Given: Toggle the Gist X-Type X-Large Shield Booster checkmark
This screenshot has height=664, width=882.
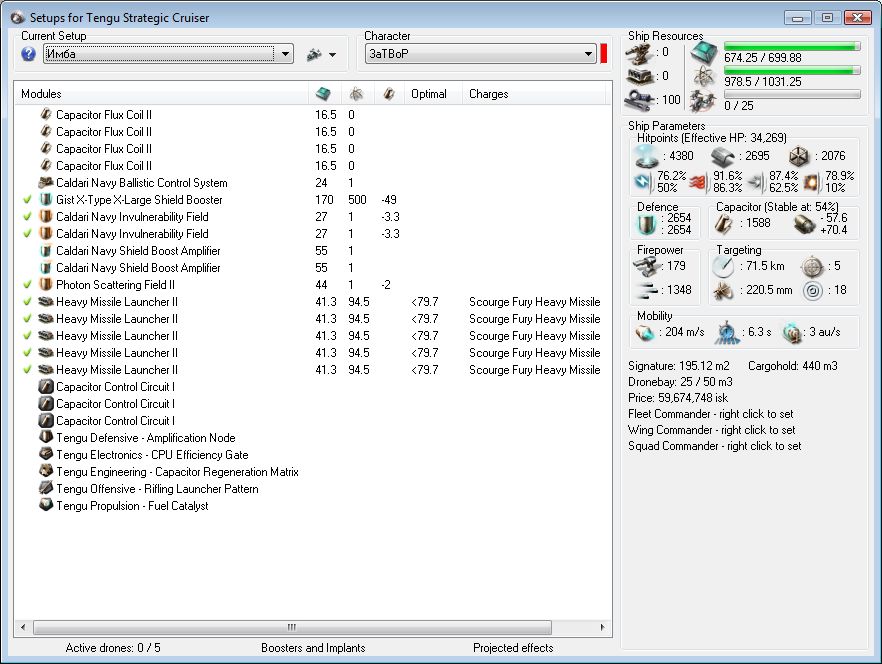Looking at the screenshot, I should point(27,200).
